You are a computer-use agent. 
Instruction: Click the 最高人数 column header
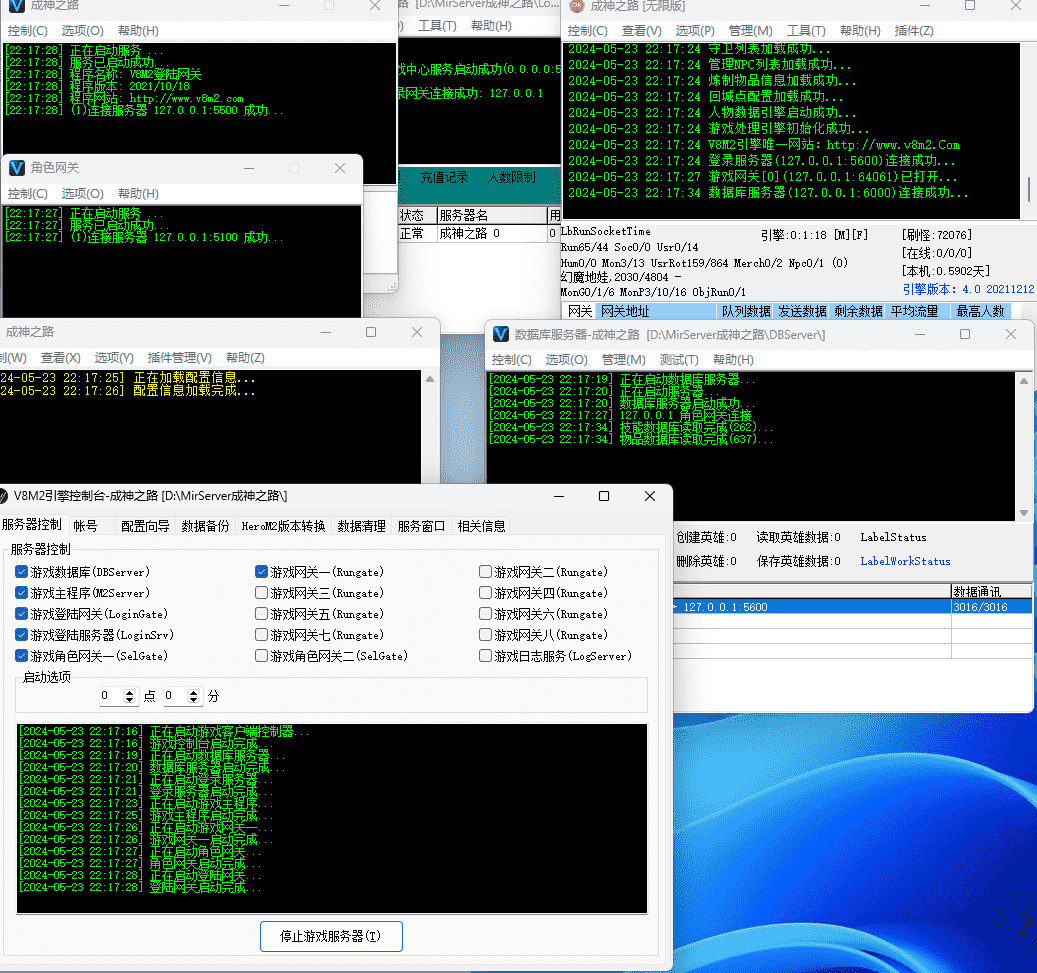click(x=980, y=311)
